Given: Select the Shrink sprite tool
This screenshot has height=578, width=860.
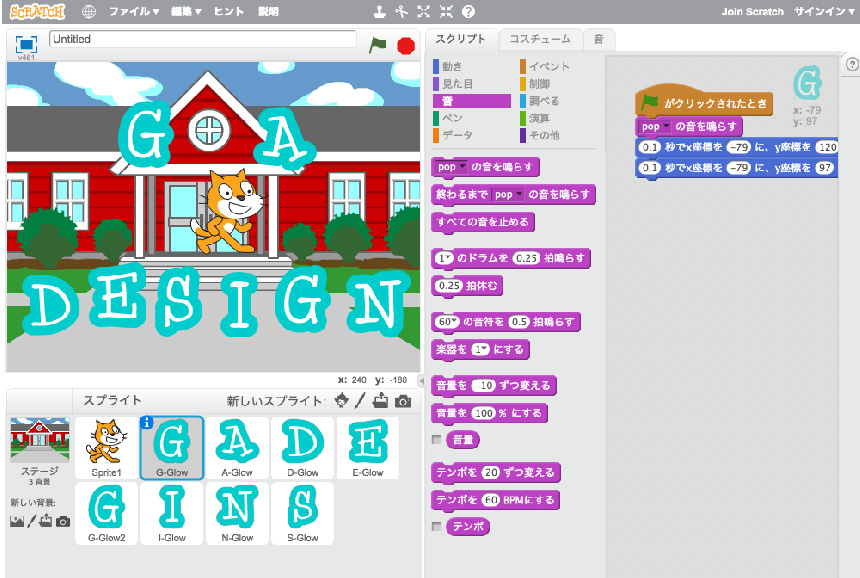Looking at the screenshot, I should coord(446,12).
